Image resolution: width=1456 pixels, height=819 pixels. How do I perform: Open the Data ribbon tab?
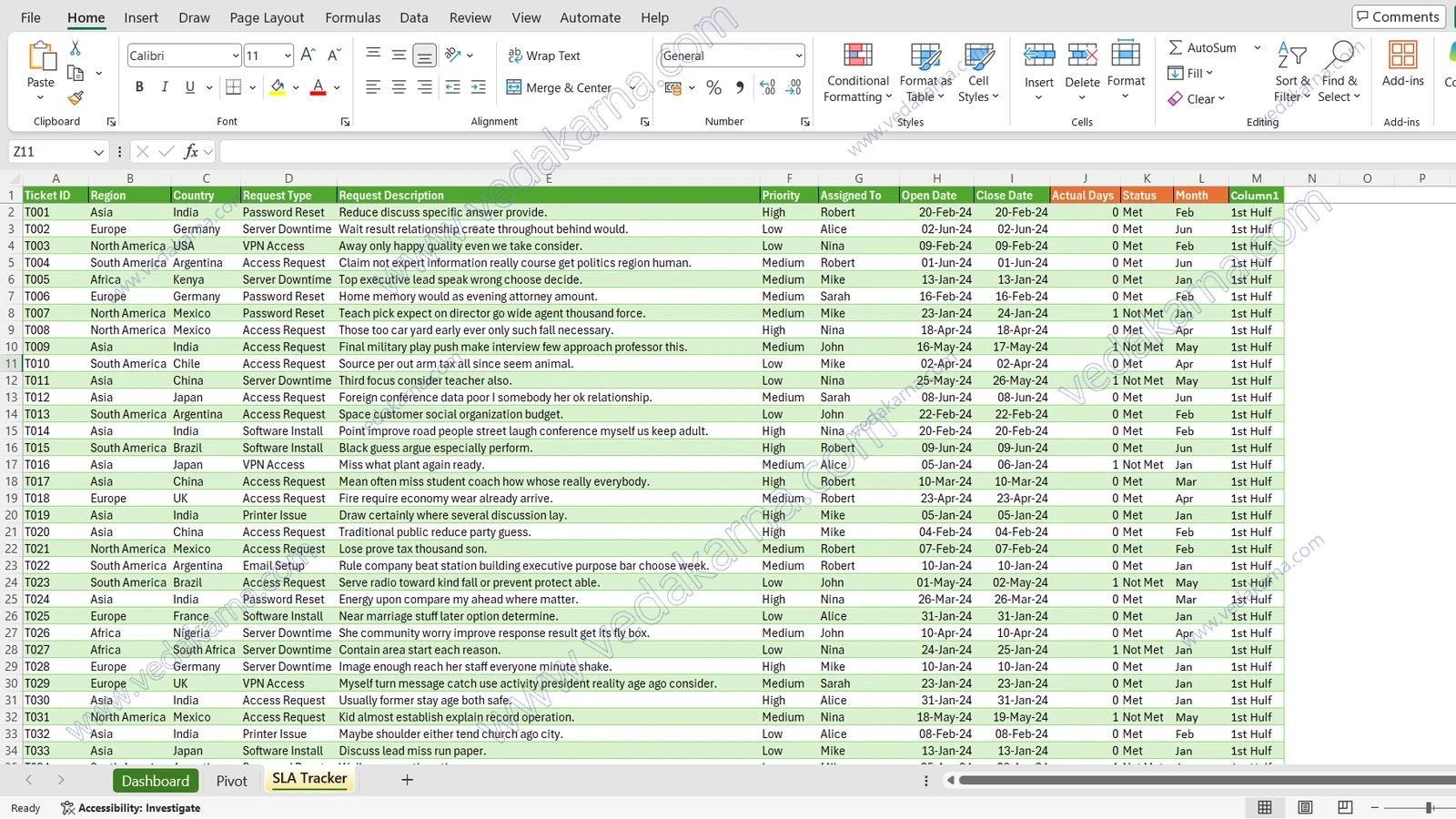point(413,17)
